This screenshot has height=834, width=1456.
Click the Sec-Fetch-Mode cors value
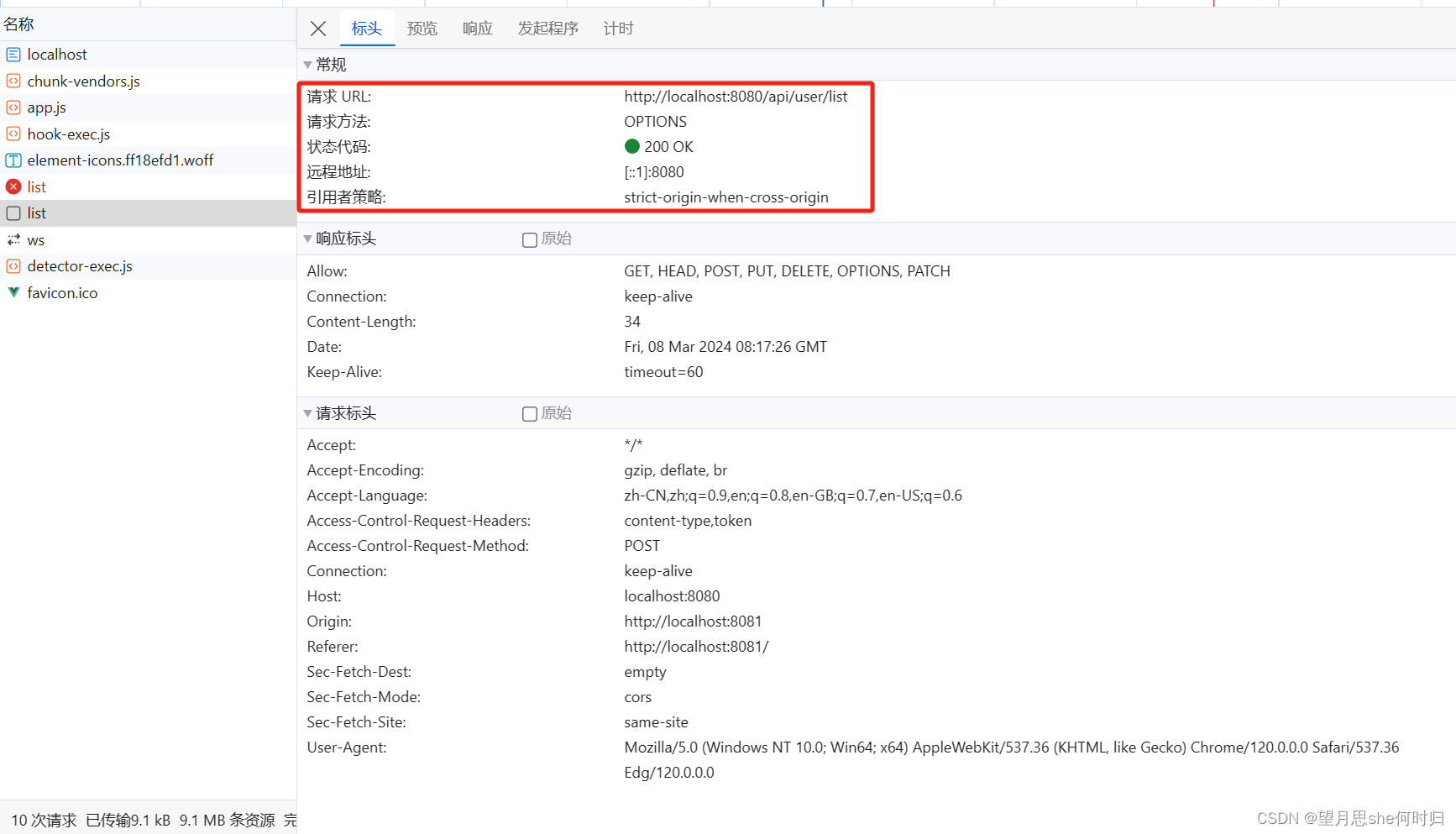coord(637,697)
